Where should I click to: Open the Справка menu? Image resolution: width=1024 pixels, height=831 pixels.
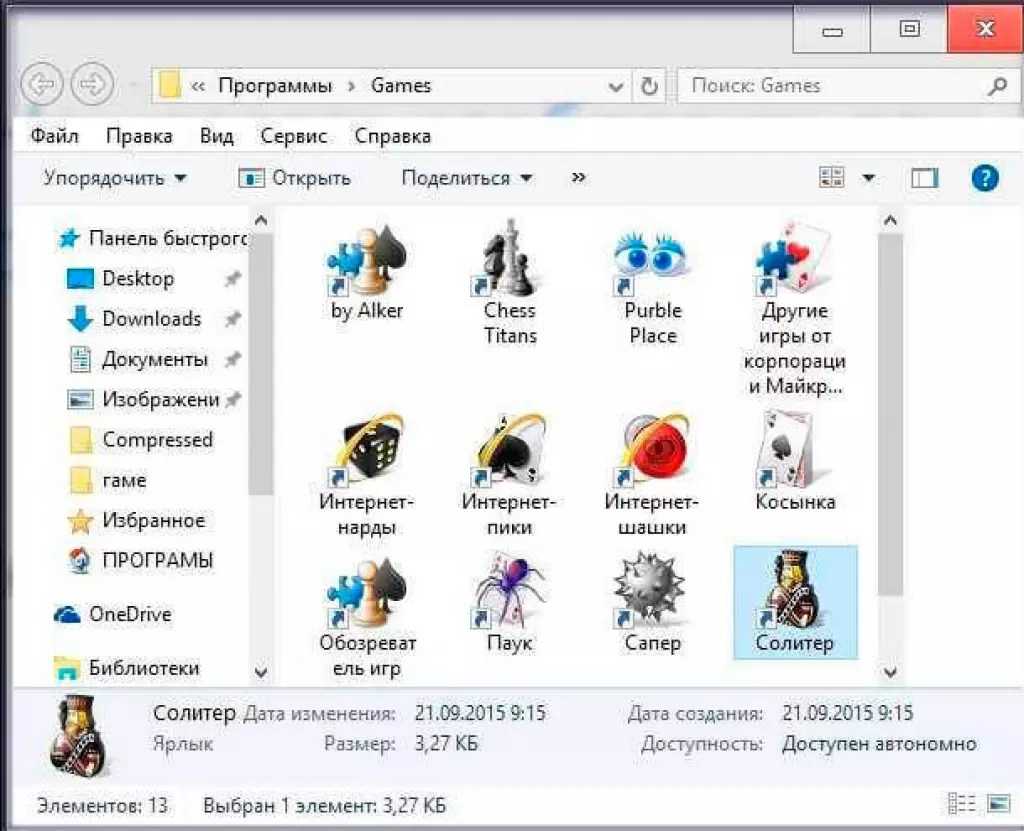tap(392, 136)
